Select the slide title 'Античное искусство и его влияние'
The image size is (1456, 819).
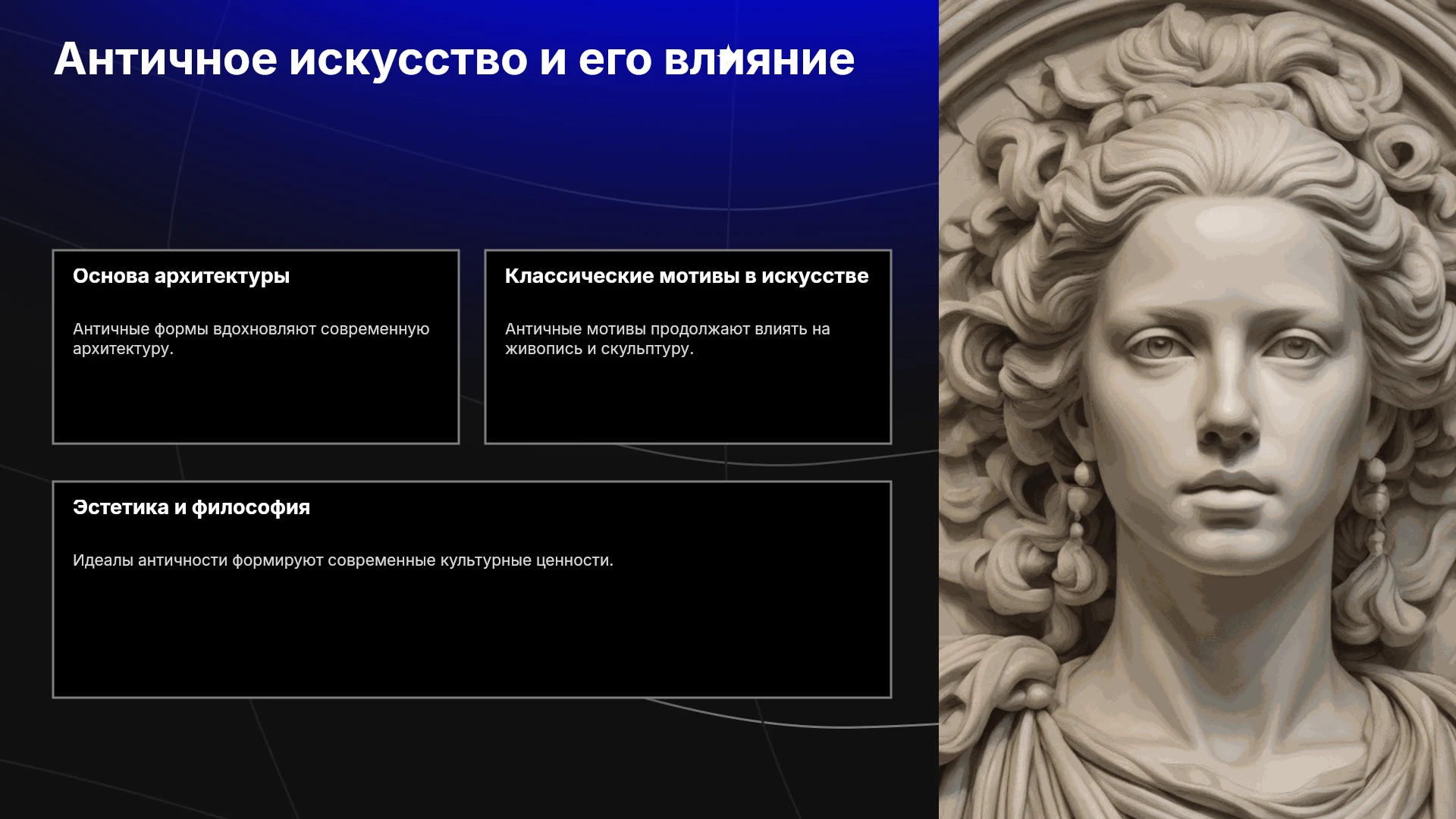click(454, 58)
